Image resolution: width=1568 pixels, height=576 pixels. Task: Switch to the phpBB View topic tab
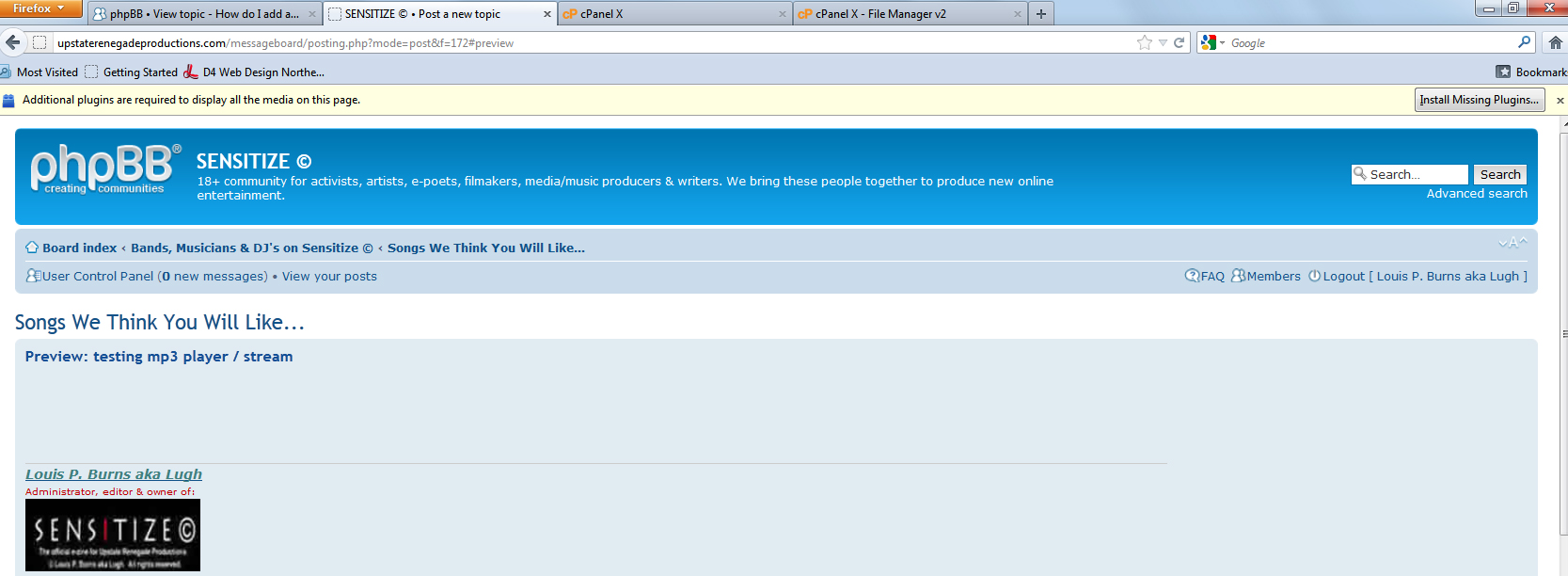click(204, 14)
